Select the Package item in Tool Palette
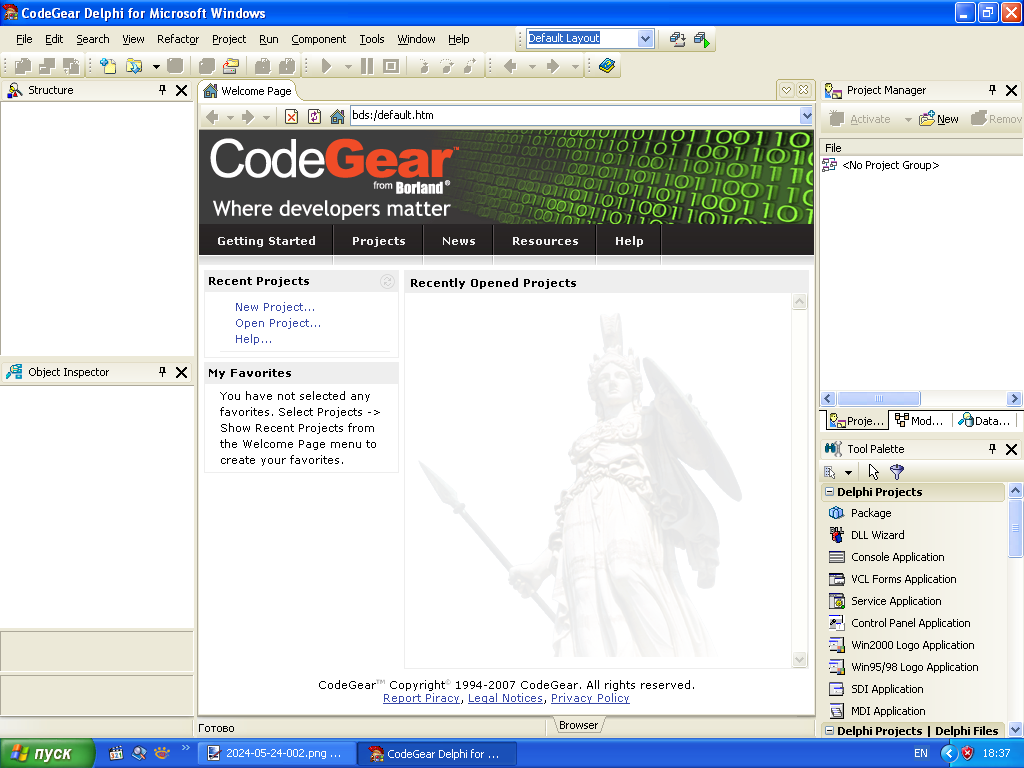The width and height of the screenshot is (1024, 768). click(x=912, y=513)
